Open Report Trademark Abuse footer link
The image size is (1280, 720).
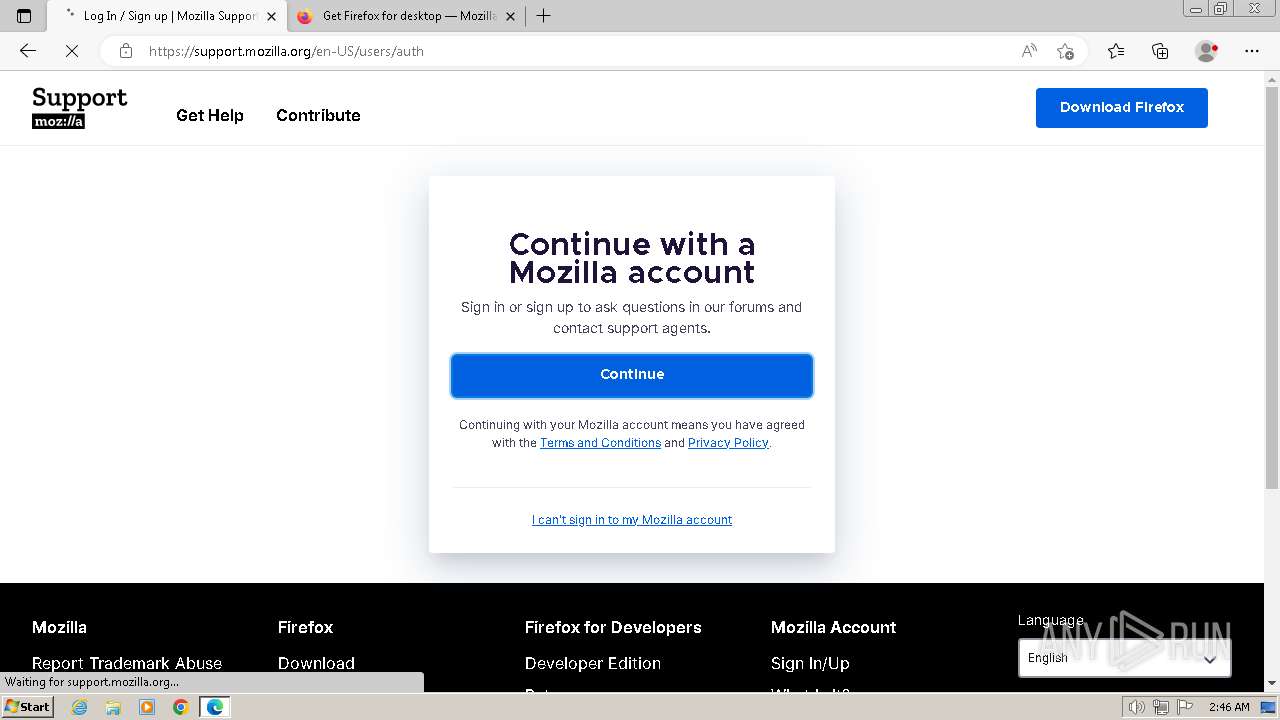pos(127,663)
